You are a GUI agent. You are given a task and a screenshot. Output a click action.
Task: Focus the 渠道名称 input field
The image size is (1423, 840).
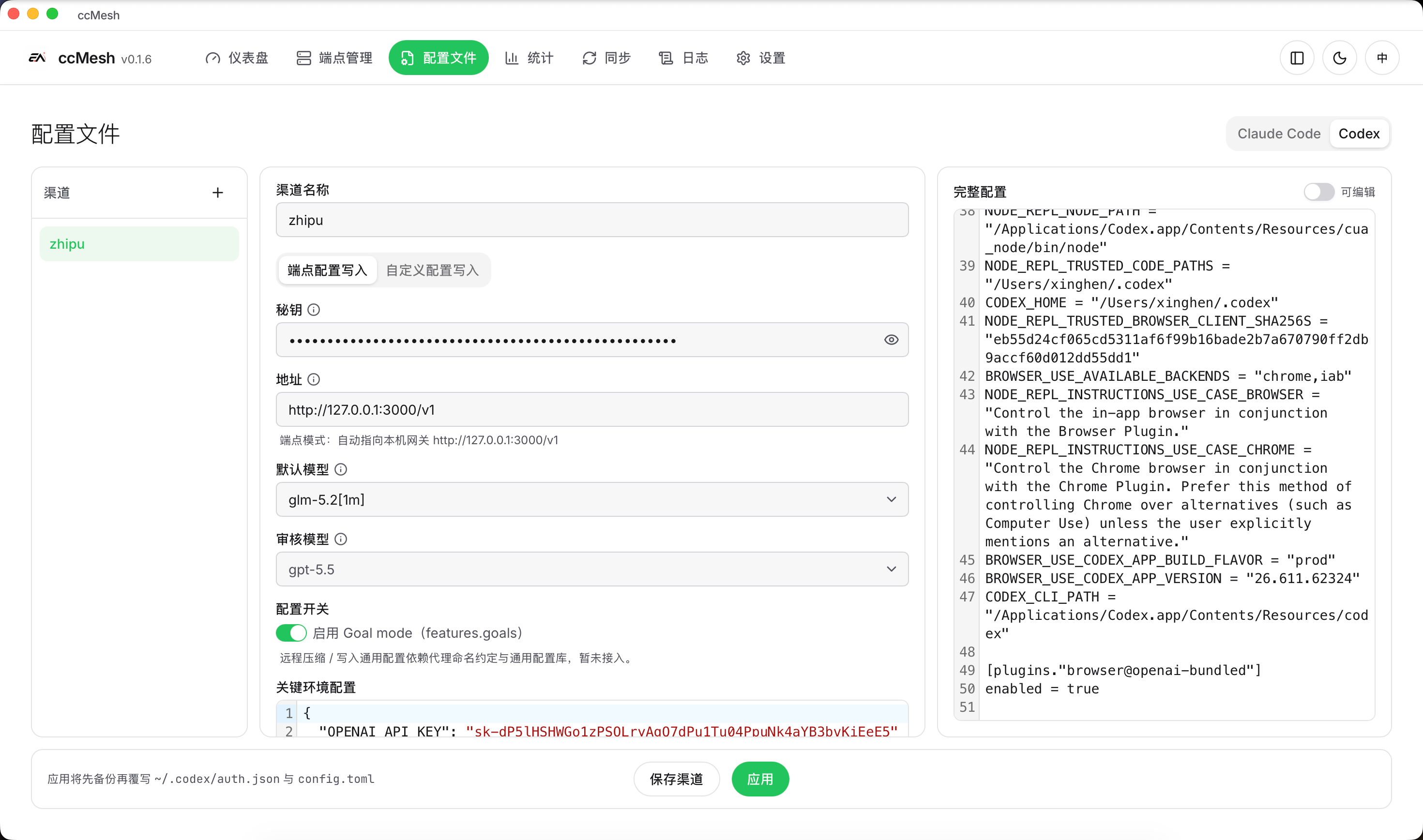pos(592,220)
